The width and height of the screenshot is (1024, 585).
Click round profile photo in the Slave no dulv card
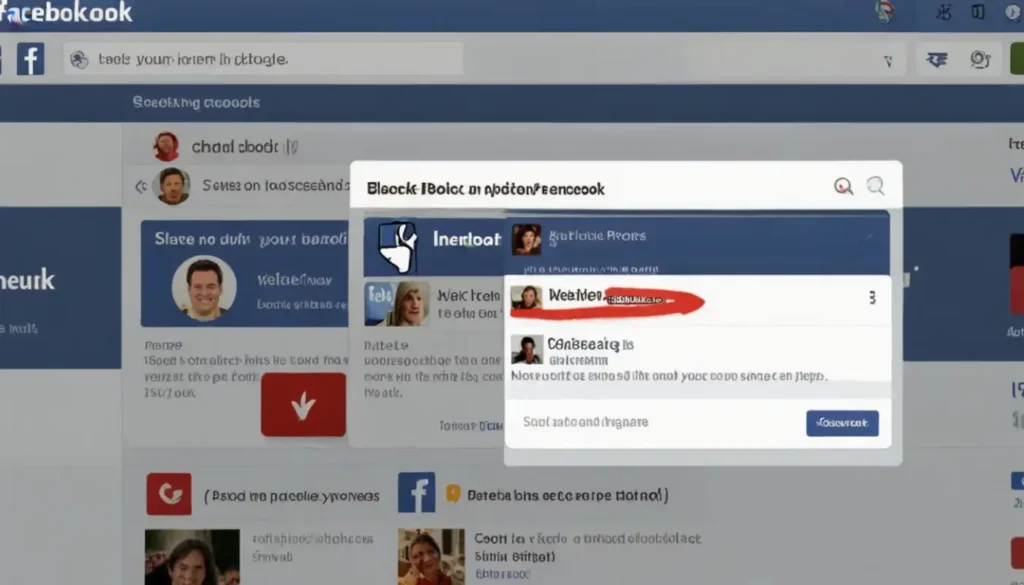click(204, 287)
